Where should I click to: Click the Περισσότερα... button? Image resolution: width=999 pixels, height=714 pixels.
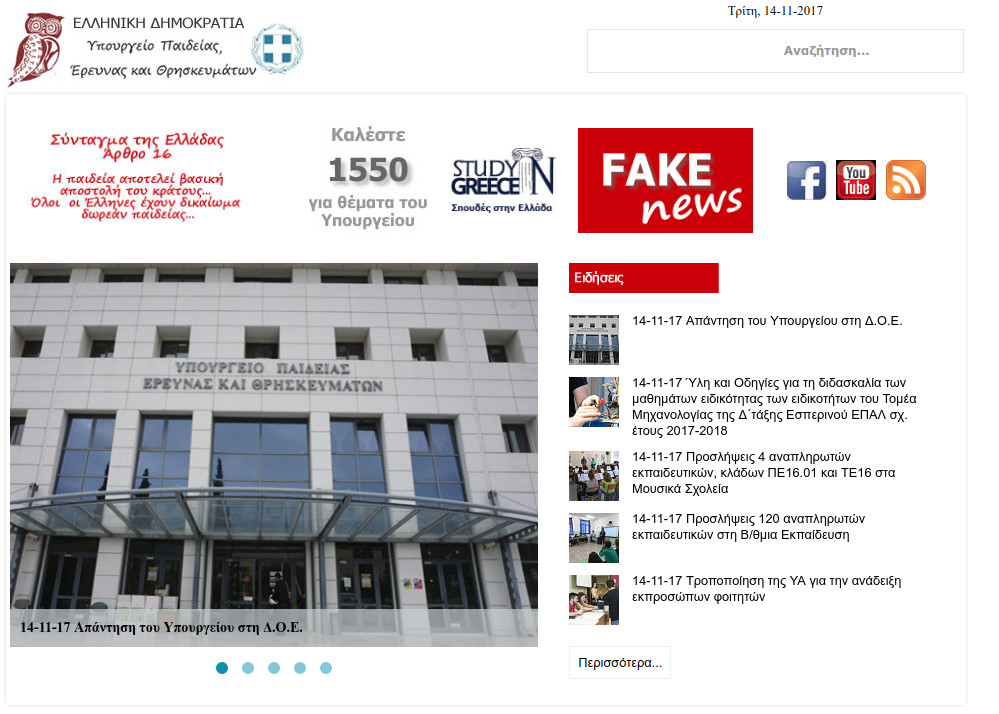[620, 662]
